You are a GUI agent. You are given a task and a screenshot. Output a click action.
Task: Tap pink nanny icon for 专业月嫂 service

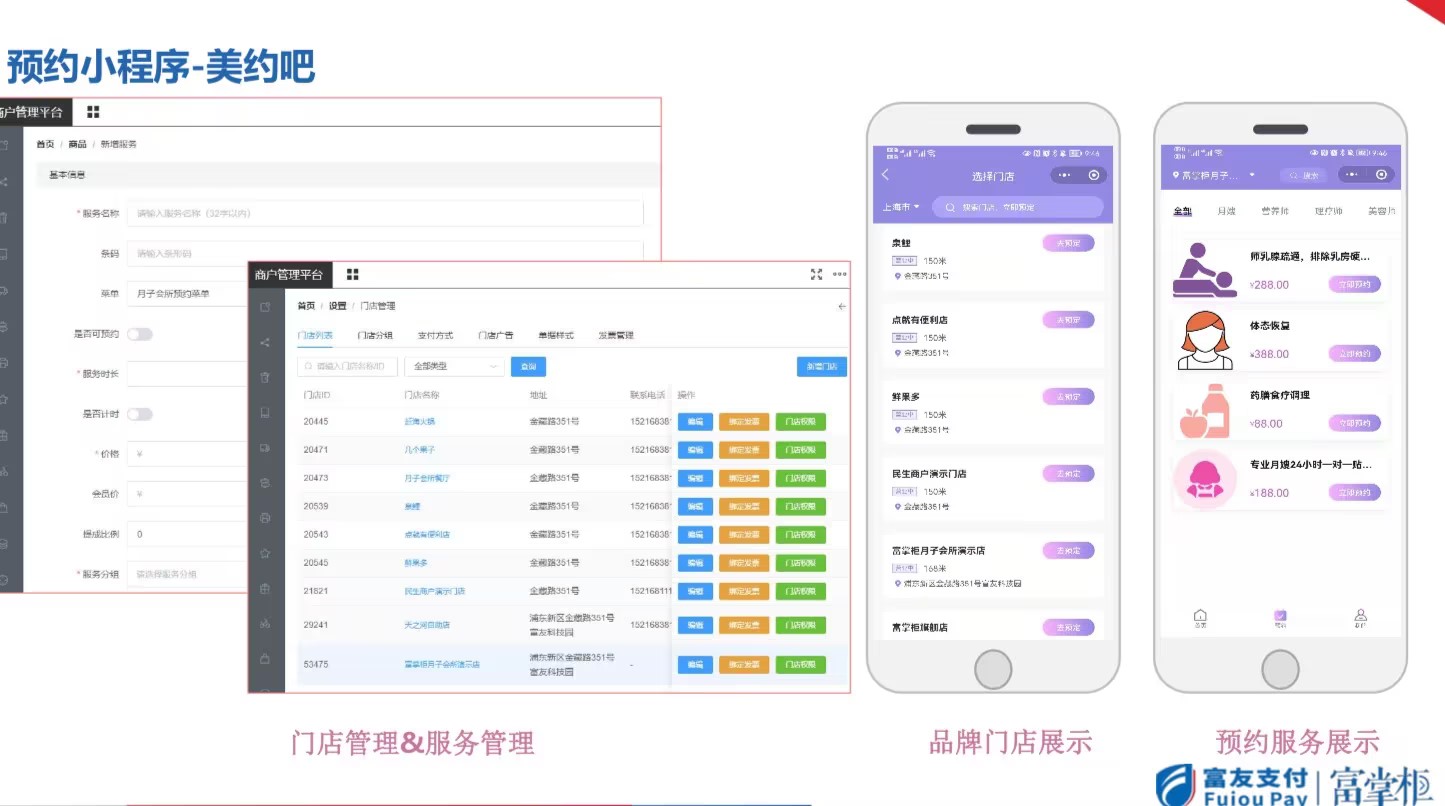pos(1204,480)
